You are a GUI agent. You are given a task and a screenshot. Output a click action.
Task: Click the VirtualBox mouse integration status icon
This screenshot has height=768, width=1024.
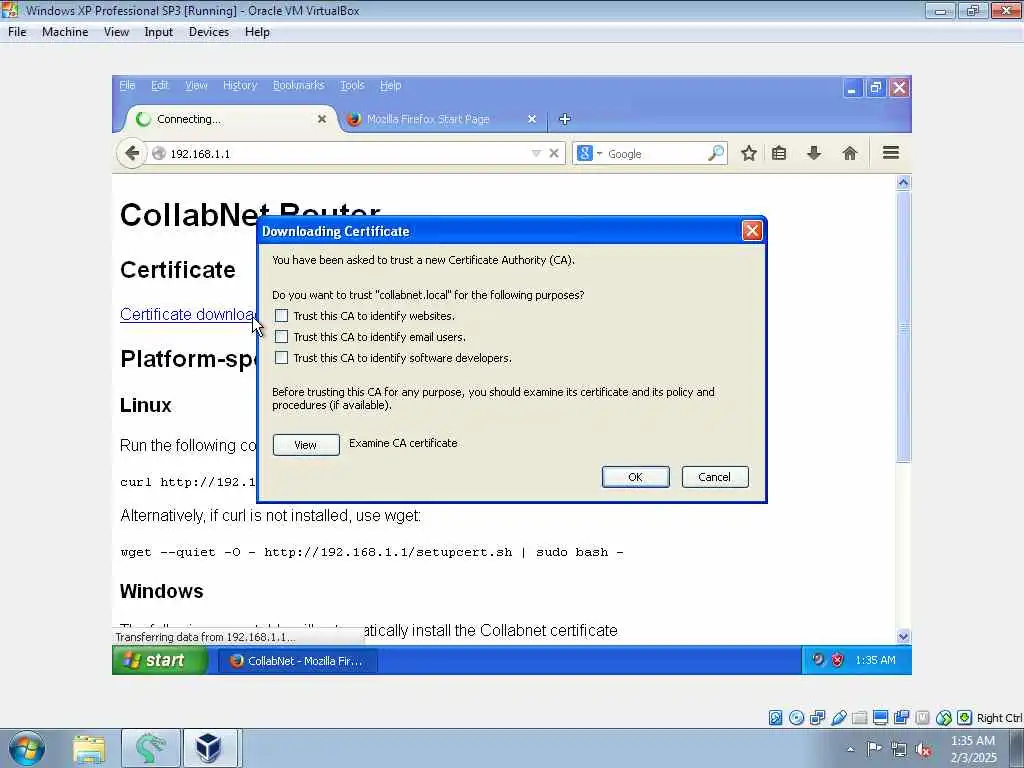point(944,718)
